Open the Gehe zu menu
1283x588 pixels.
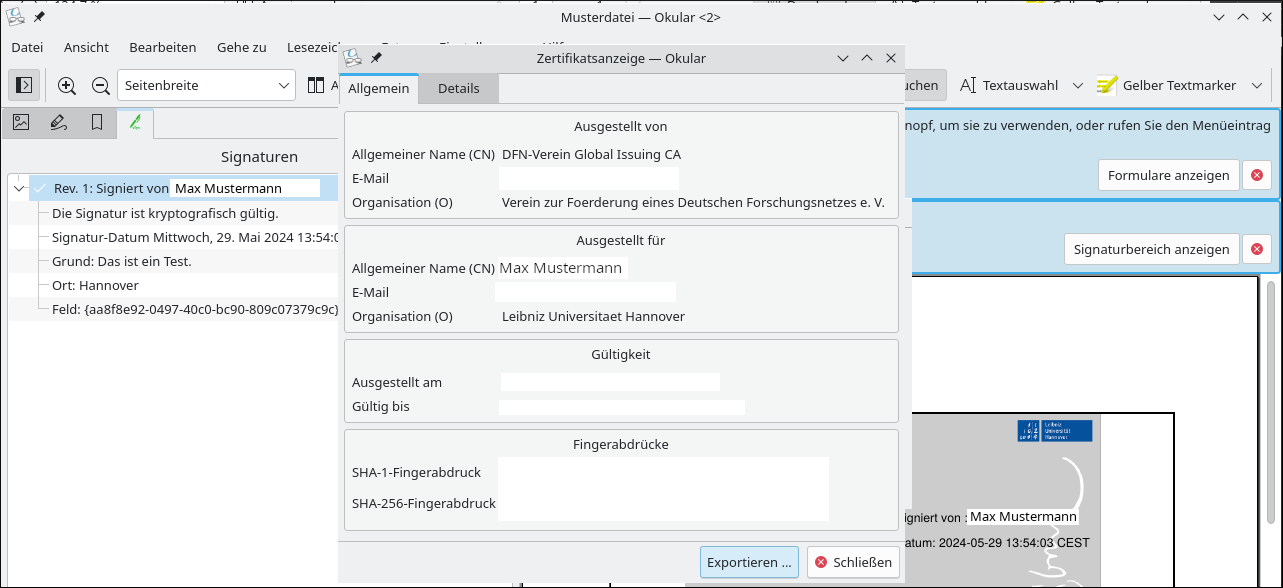241,47
